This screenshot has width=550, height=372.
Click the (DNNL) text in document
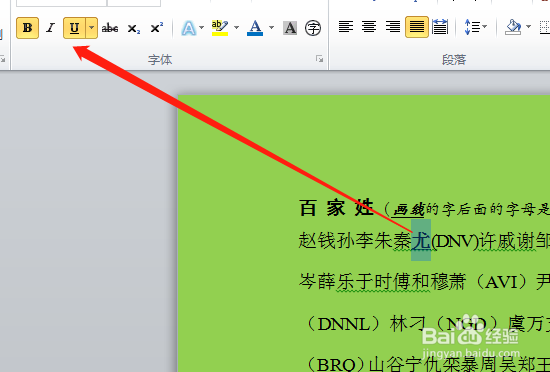coord(346,324)
